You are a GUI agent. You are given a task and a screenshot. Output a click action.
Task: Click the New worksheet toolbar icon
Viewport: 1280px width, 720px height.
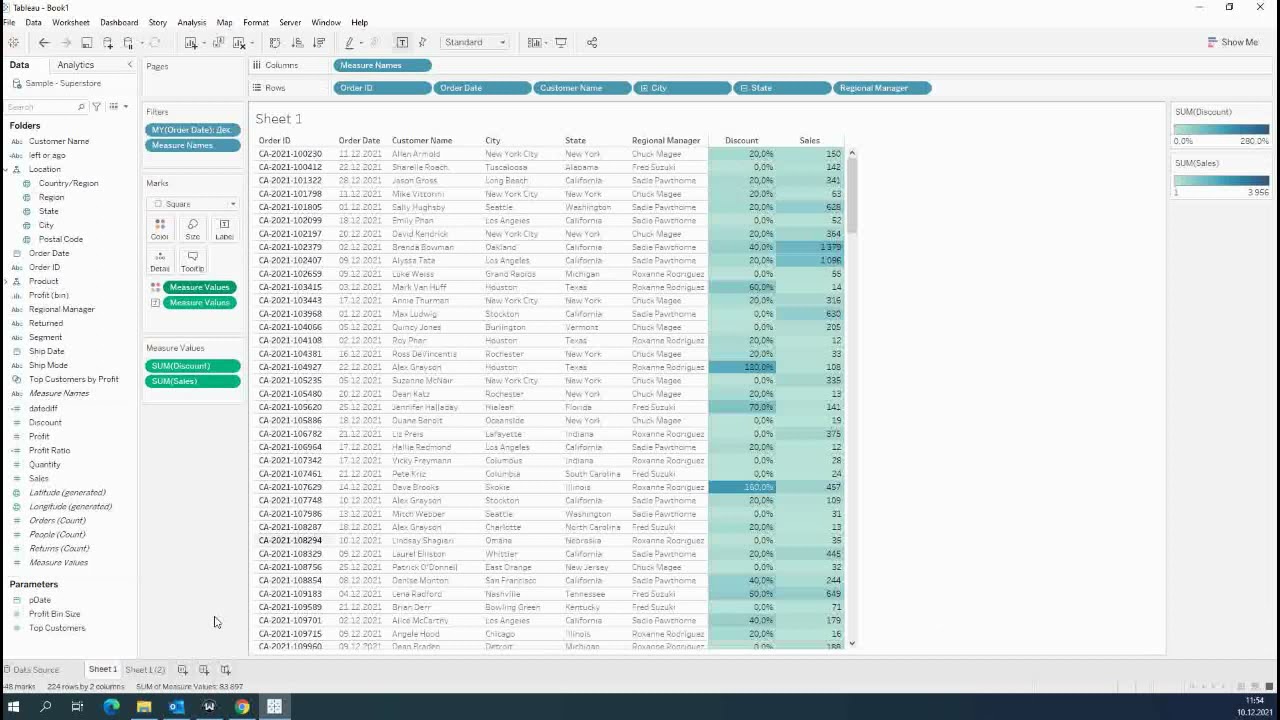click(x=191, y=42)
